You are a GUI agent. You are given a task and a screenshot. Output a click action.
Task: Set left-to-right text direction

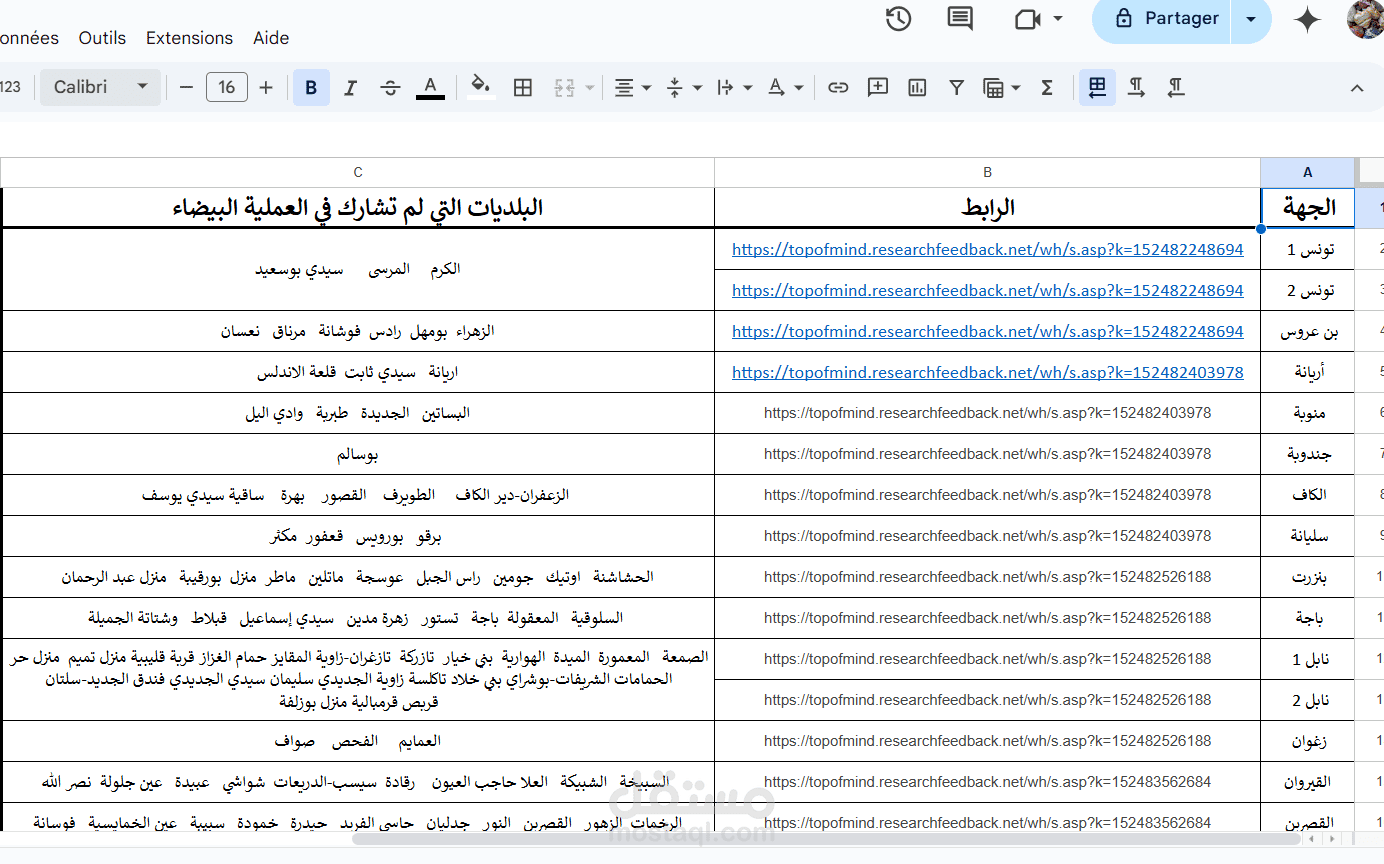coord(1136,88)
